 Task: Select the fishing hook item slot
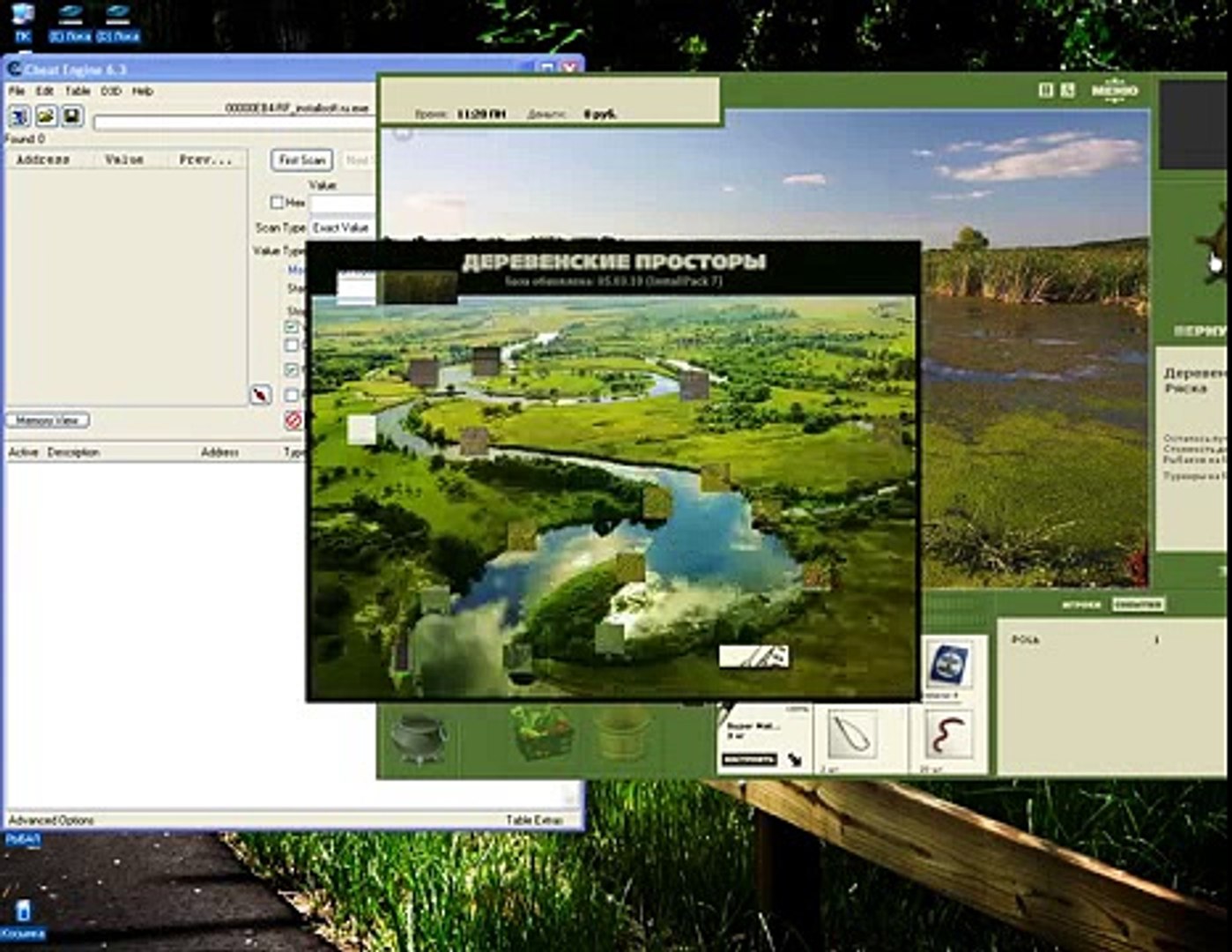[851, 735]
